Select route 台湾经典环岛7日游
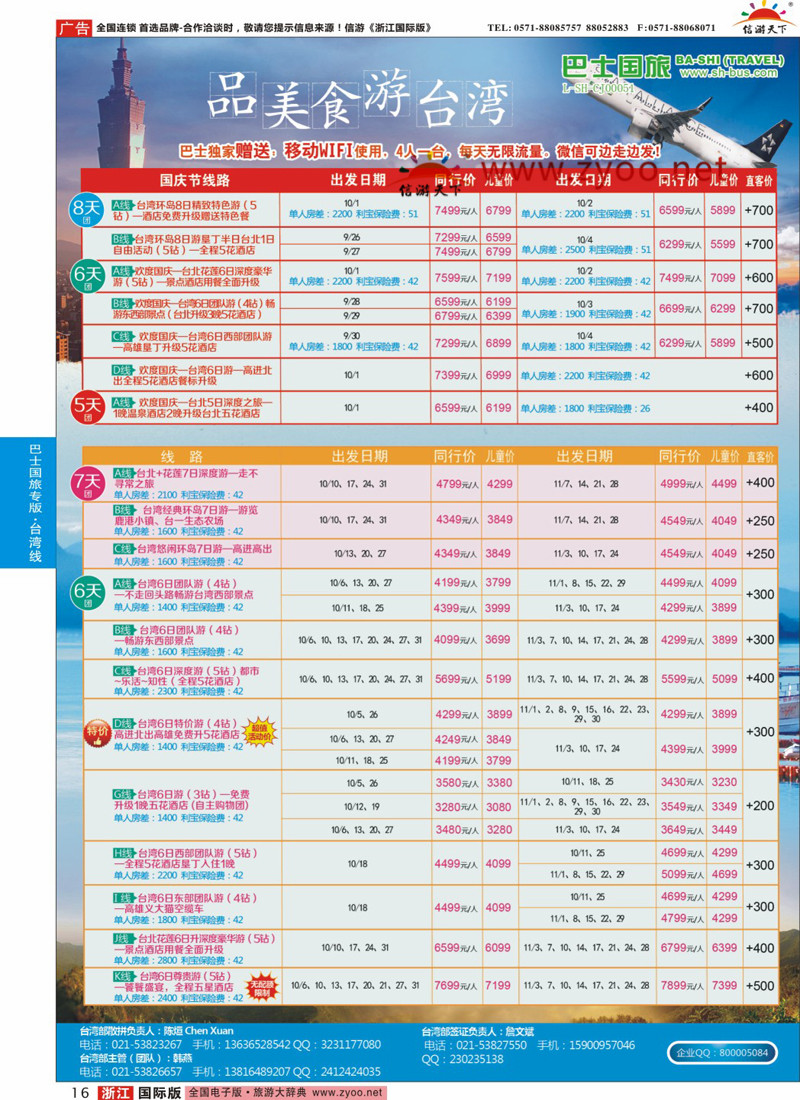 pyautogui.click(x=185, y=516)
